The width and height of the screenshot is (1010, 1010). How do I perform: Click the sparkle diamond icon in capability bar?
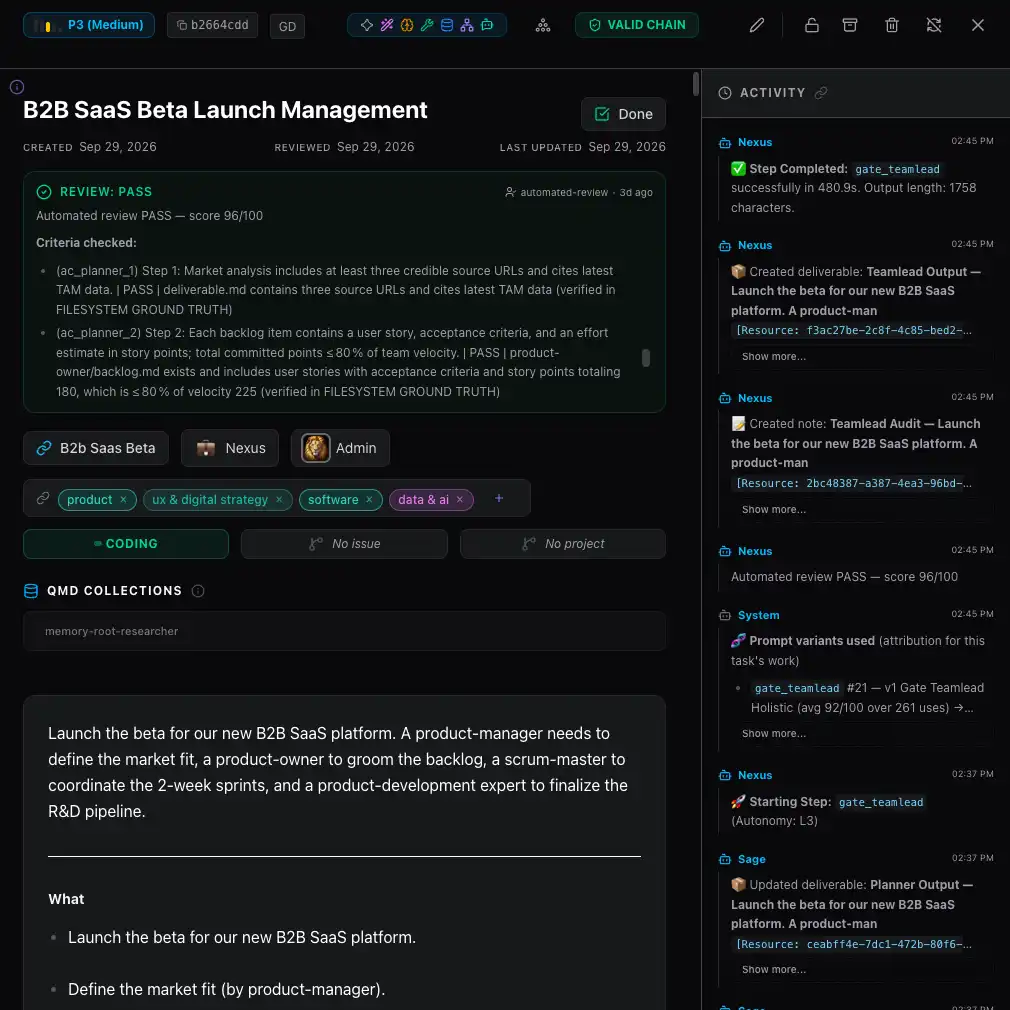tap(367, 25)
